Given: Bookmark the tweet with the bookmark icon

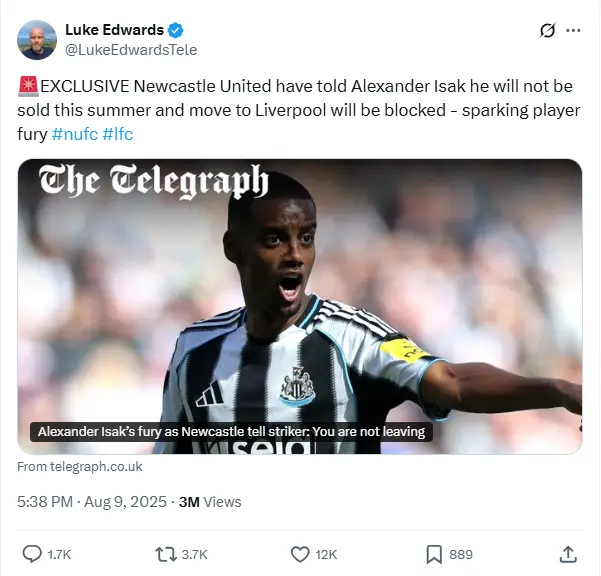Looking at the screenshot, I should pyautogui.click(x=434, y=555).
